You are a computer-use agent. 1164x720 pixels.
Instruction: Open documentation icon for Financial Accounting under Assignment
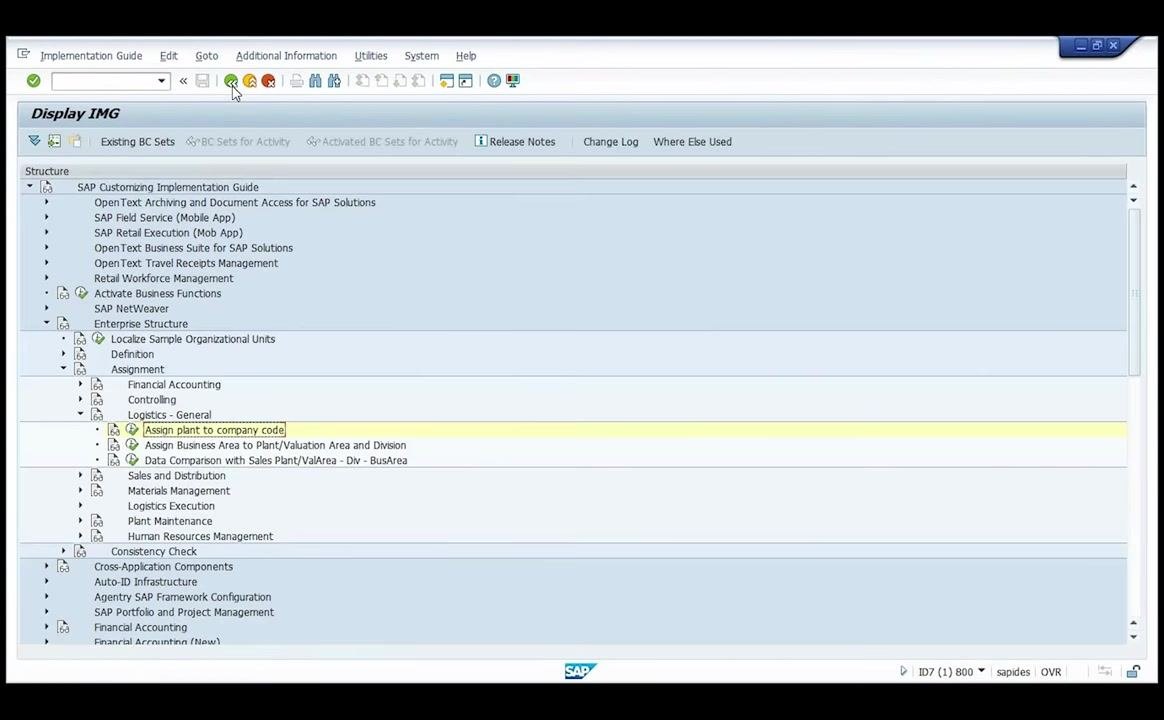pyautogui.click(x=97, y=384)
